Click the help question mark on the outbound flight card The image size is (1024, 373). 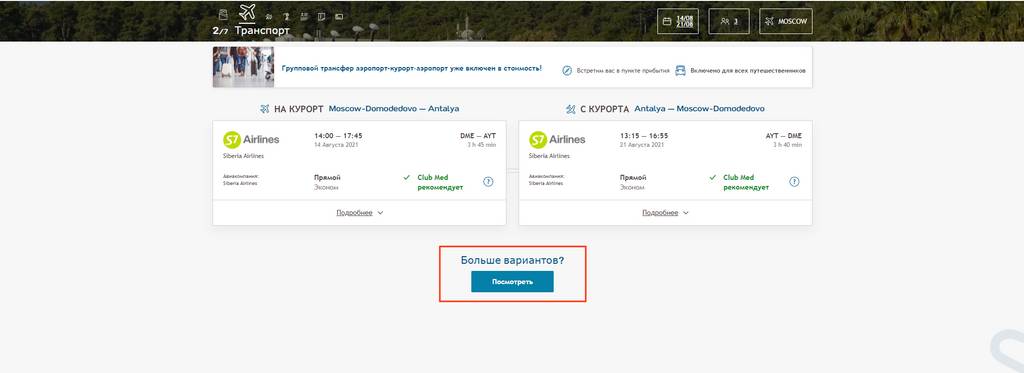[x=488, y=182]
